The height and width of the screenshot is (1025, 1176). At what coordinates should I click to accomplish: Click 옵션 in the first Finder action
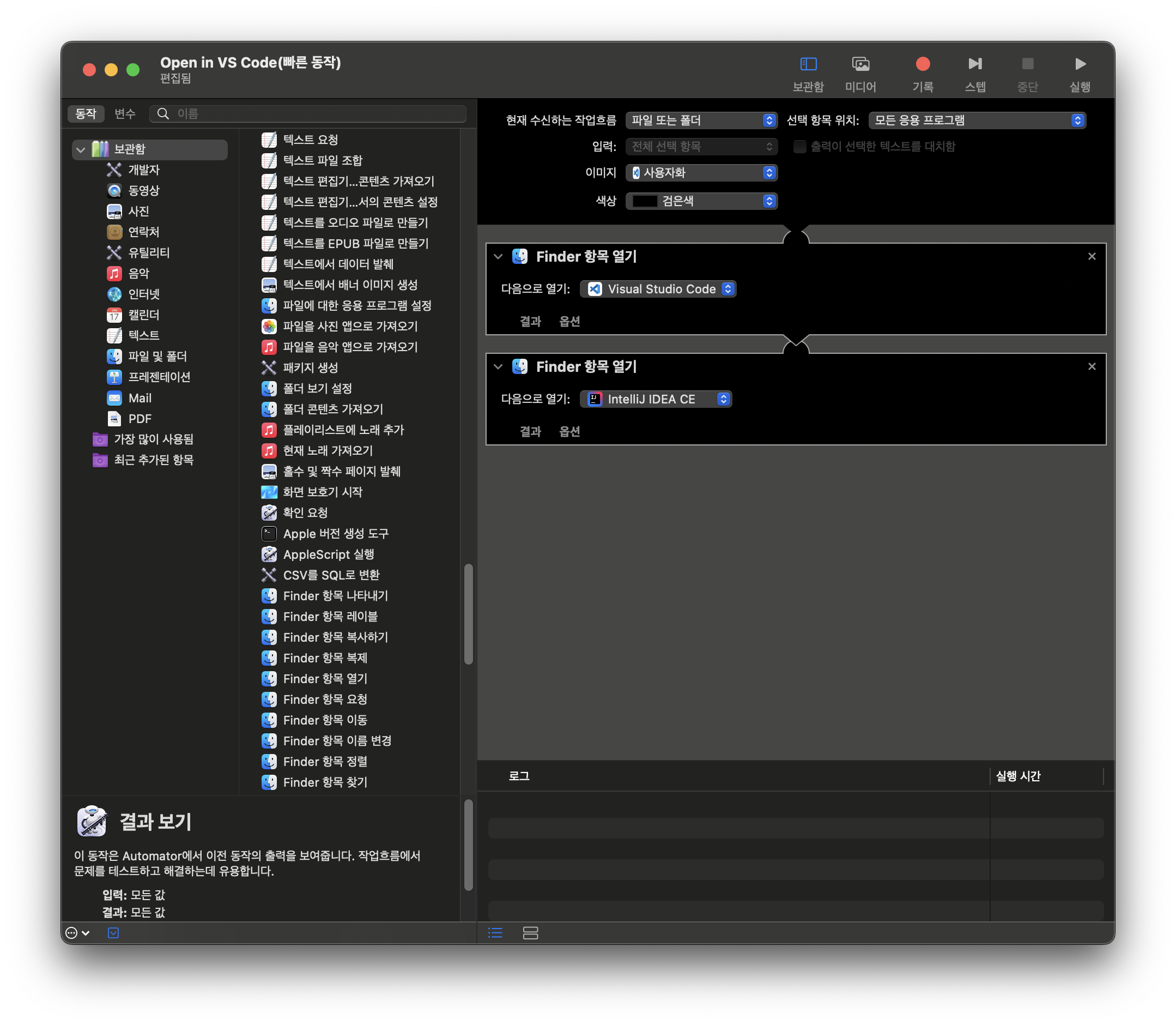[569, 322]
